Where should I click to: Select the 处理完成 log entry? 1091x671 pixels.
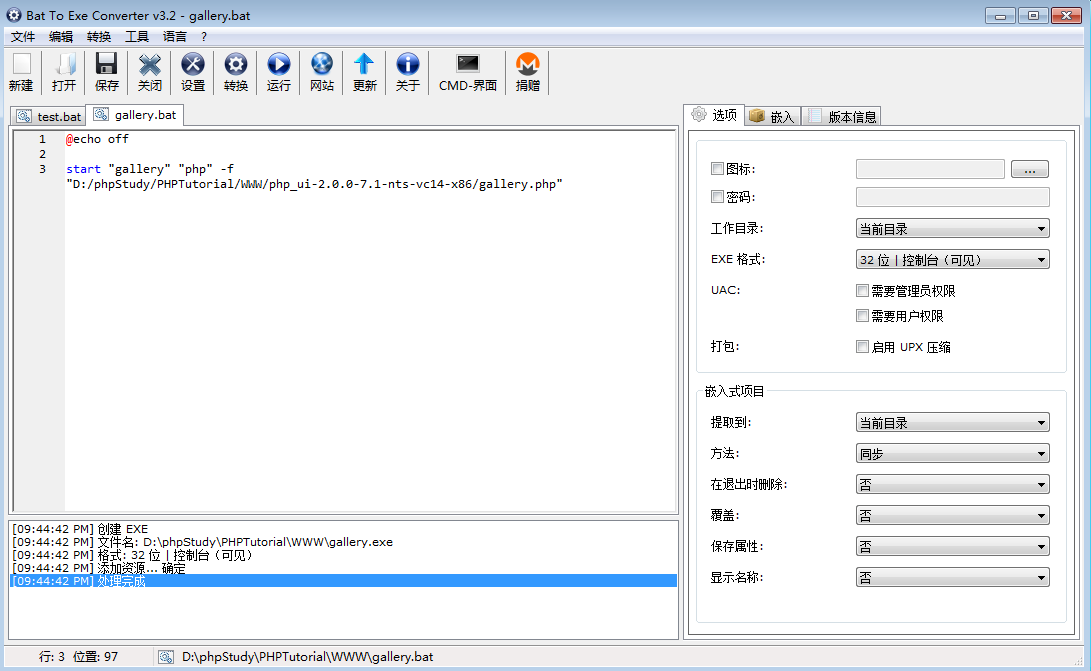pyautogui.click(x=344, y=581)
